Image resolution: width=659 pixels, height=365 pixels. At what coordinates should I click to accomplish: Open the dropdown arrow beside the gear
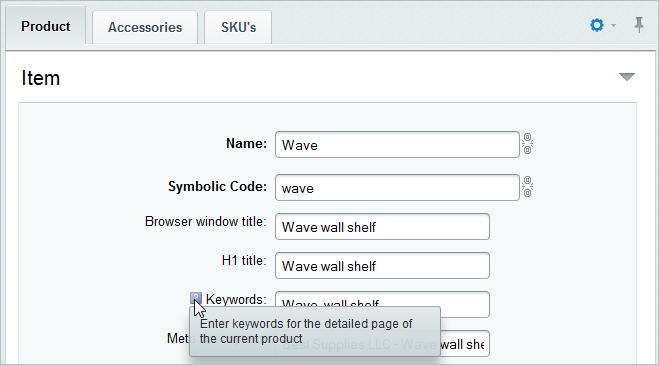pyautogui.click(x=613, y=26)
